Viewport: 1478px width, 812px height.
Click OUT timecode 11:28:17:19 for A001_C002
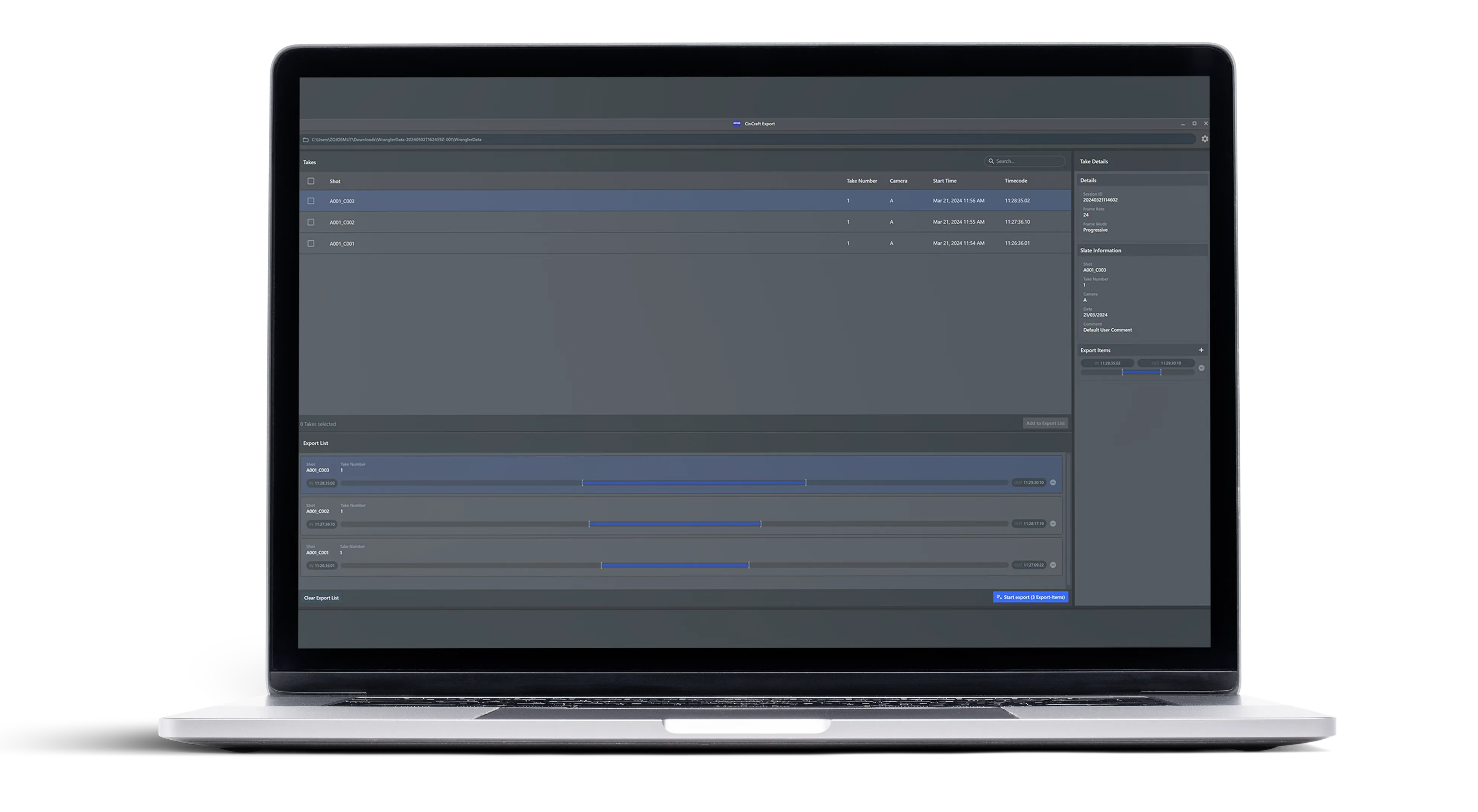click(x=1029, y=524)
